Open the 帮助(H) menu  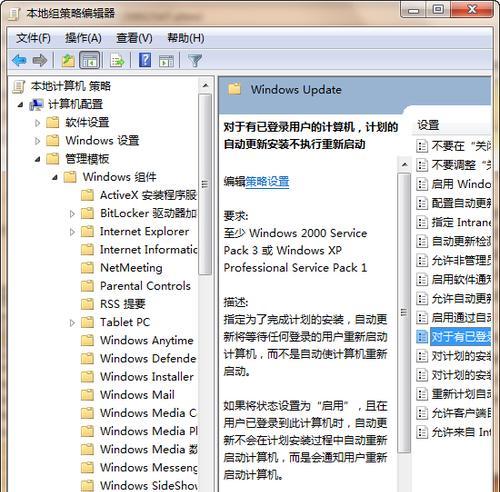pyautogui.click(x=186, y=38)
